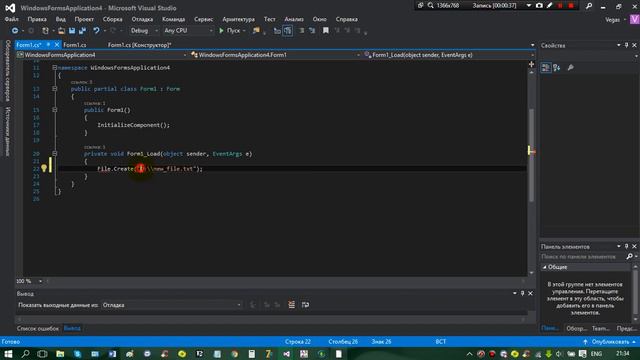Toggle word wrap in the output panel
Image resolution: width=640 pixels, height=360 pixels.
305,305
